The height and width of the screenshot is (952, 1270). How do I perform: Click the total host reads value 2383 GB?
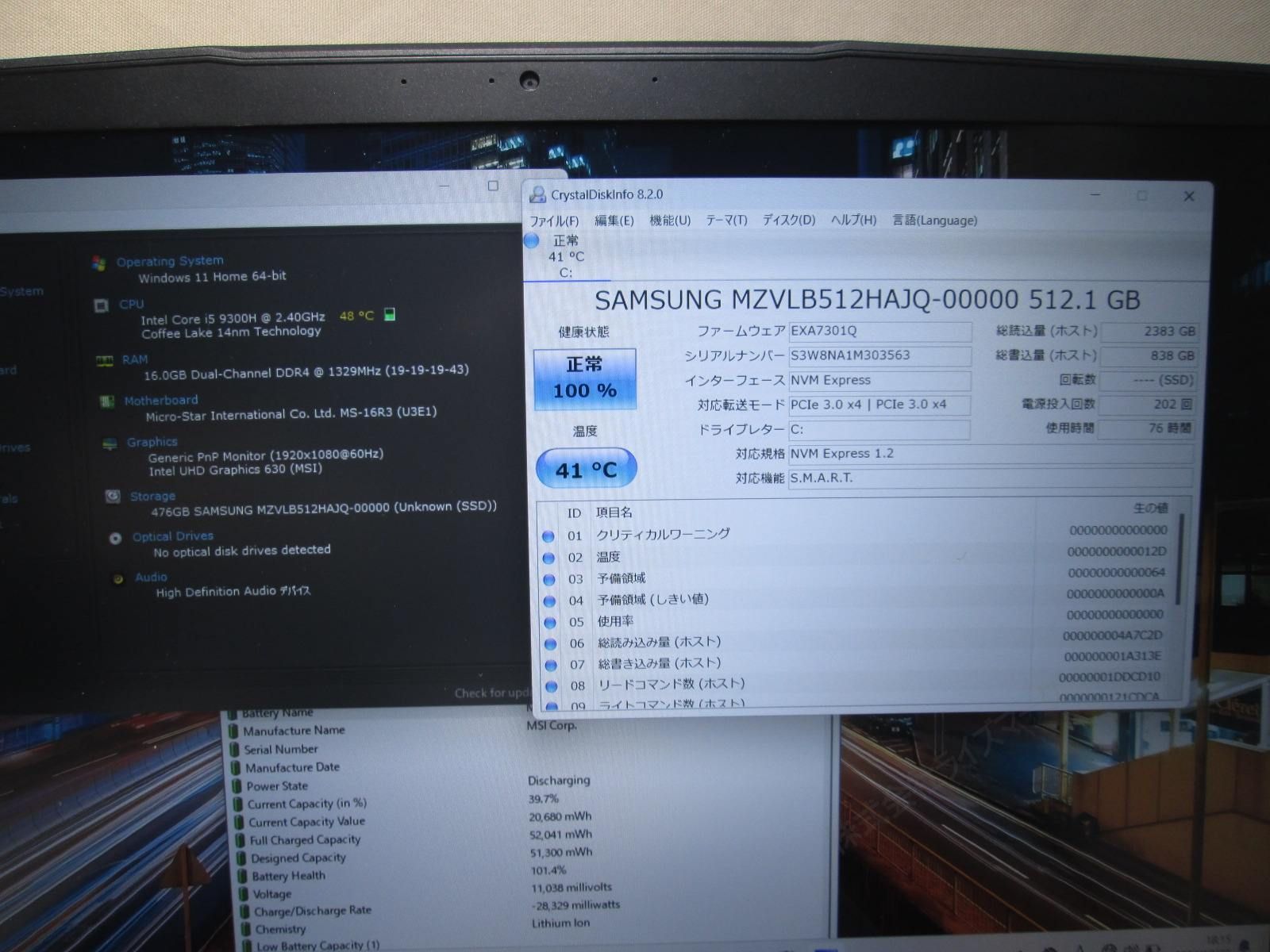[1149, 332]
